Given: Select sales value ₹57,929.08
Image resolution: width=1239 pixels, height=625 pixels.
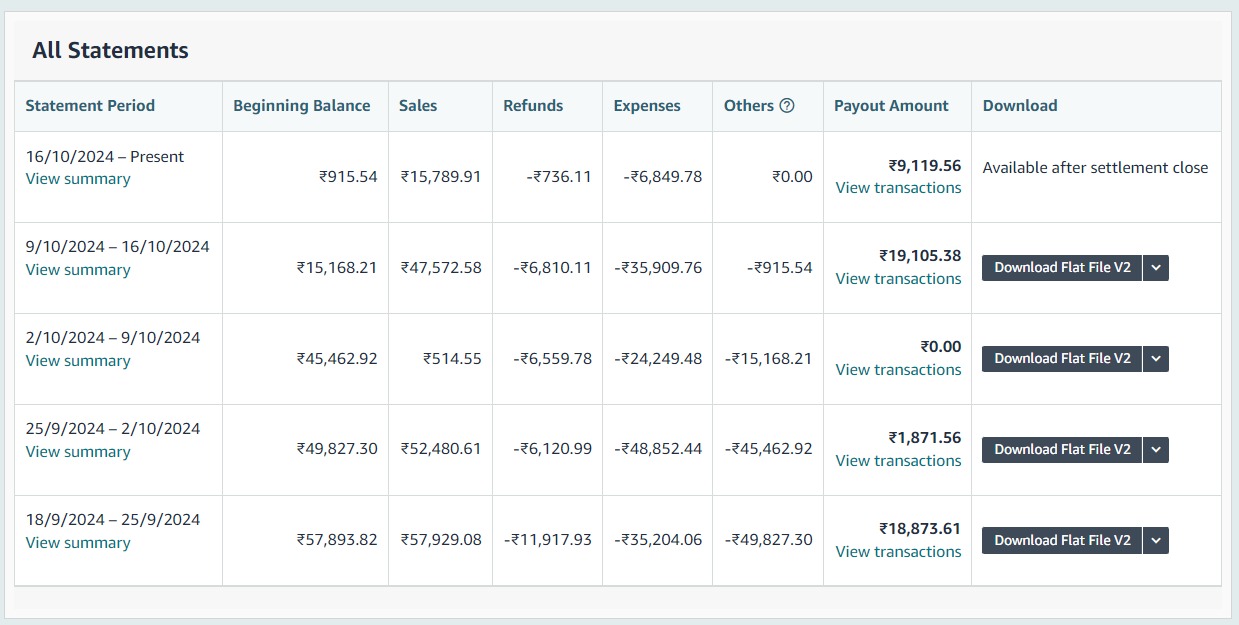Looking at the screenshot, I should [x=441, y=540].
